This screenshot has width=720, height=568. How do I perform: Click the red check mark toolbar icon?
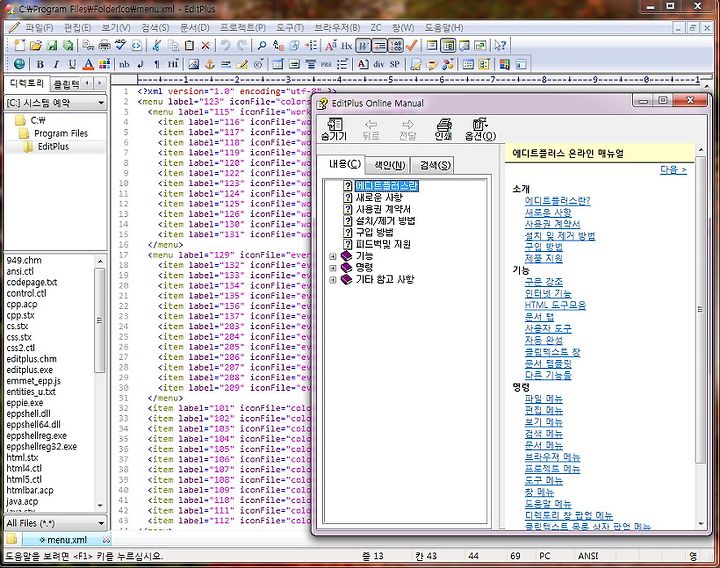[411, 45]
